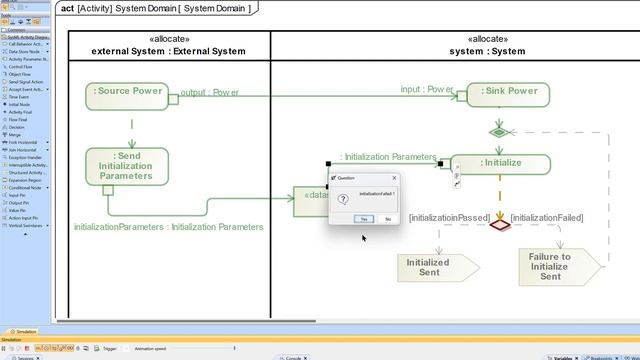Collapse the Common palette group
Screen dimensions: 640x360
click(24, 30)
